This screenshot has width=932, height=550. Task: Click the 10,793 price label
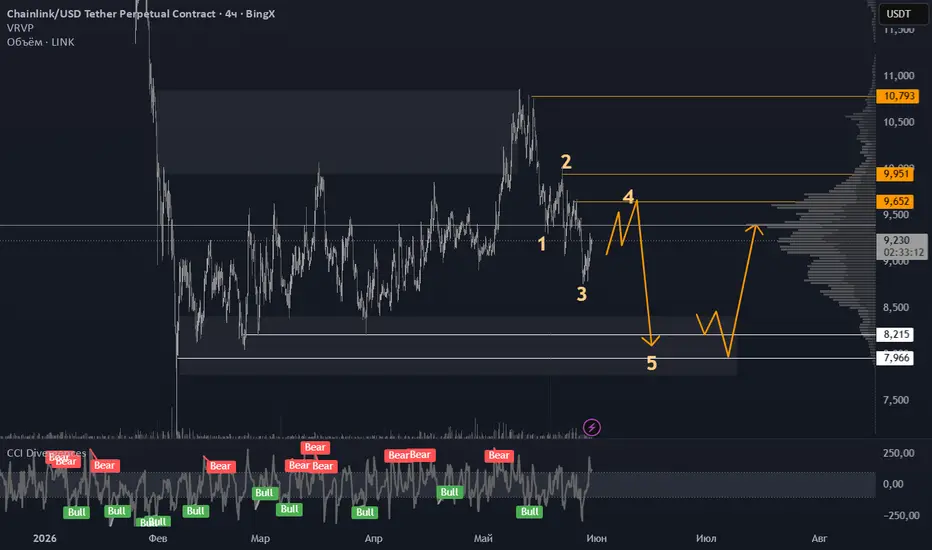point(898,96)
